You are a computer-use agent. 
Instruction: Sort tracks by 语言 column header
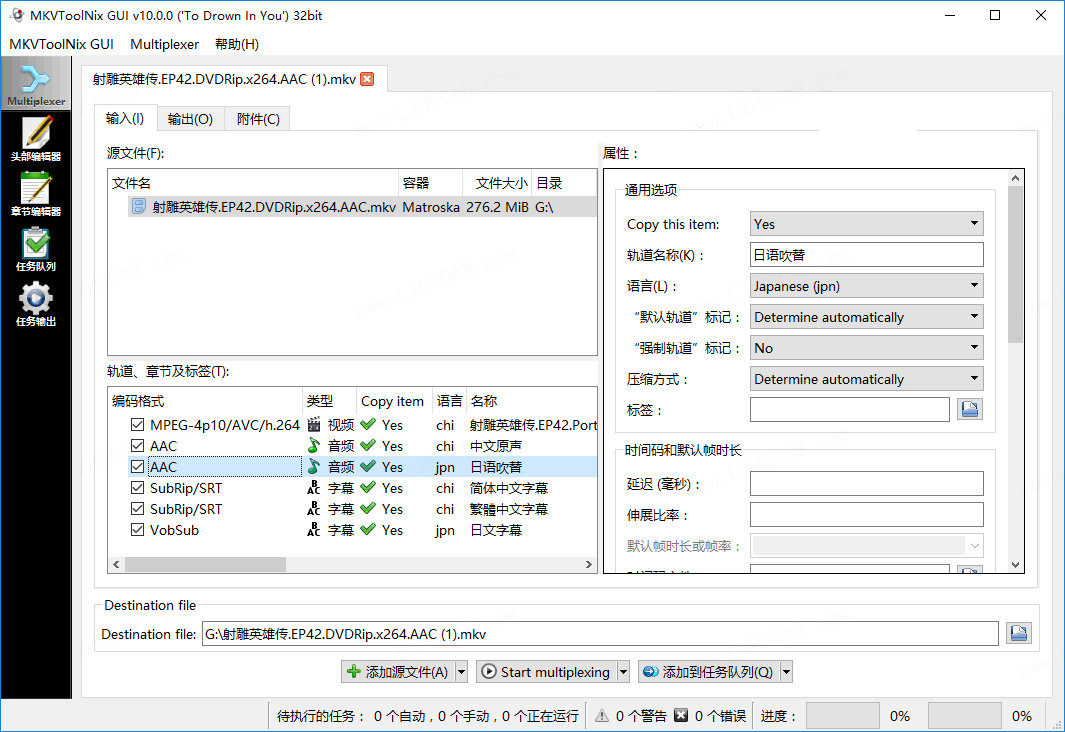point(449,401)
